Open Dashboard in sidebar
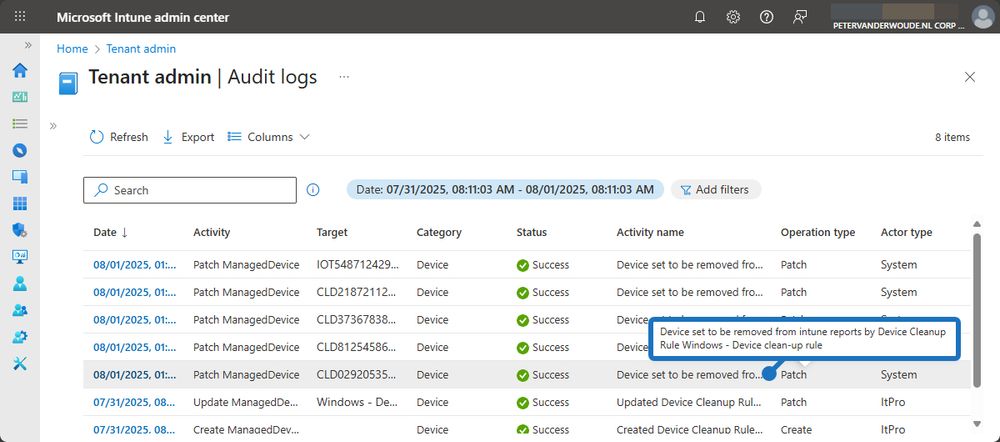Viewport: 1000px width, 442px height. (x=20, y=97)
